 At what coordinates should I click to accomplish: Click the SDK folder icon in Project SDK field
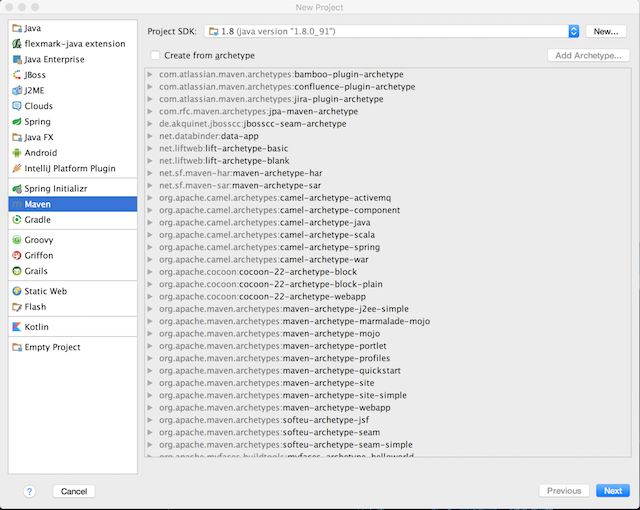coord(213,31)
